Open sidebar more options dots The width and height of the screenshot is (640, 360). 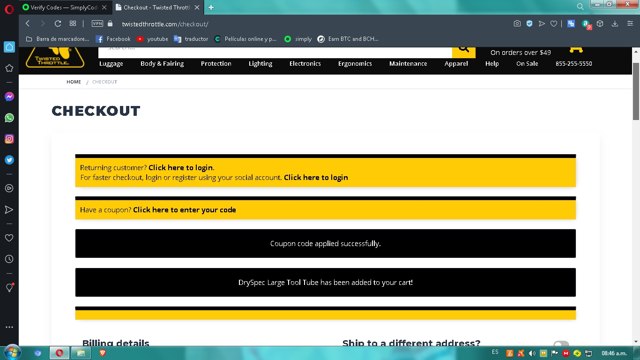click(9, 327)
